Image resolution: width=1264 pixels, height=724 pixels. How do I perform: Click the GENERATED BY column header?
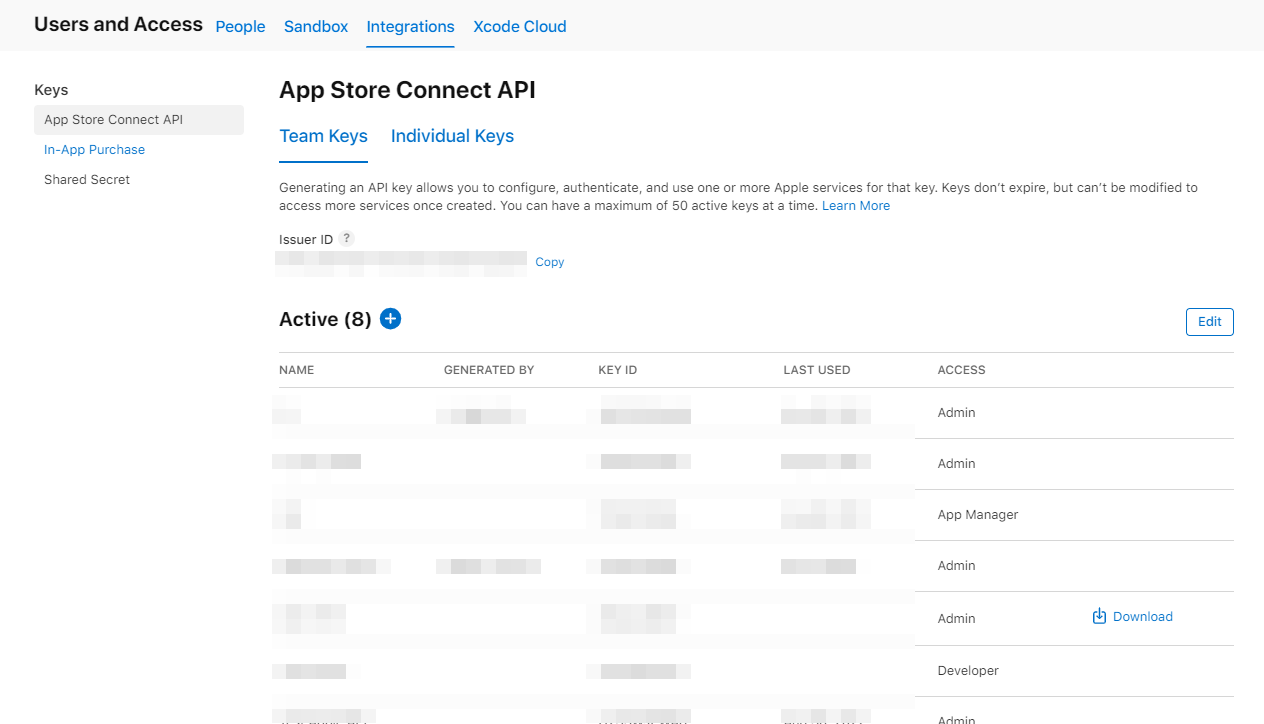tap(488, 370)
